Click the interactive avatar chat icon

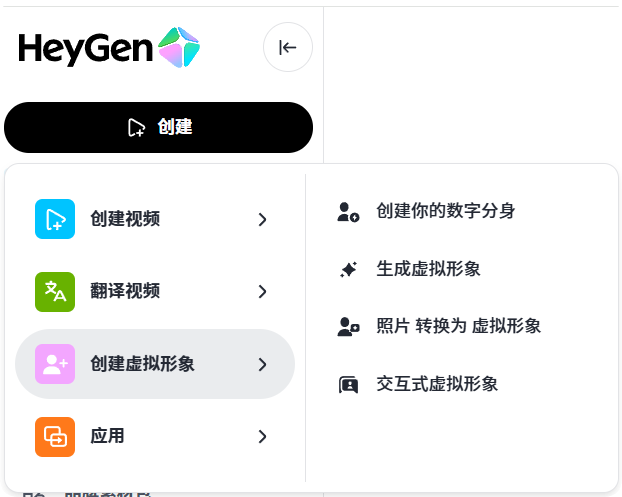pyautogui.click(x=348, y=384)
